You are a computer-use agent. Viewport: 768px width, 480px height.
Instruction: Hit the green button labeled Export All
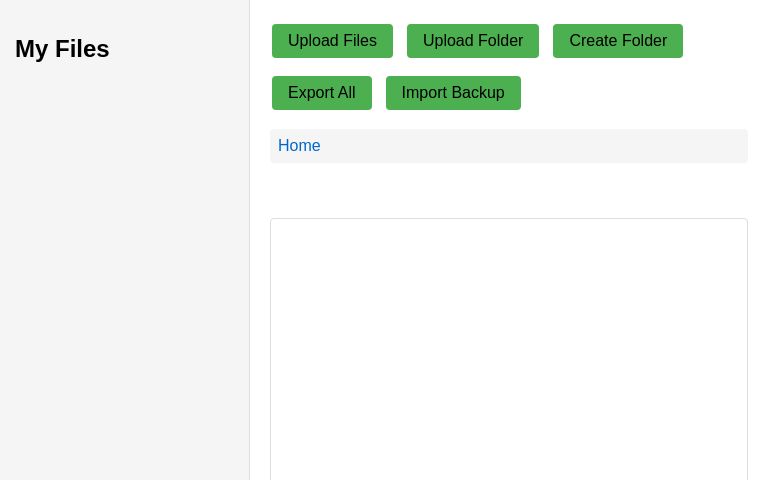coord(321,93)
